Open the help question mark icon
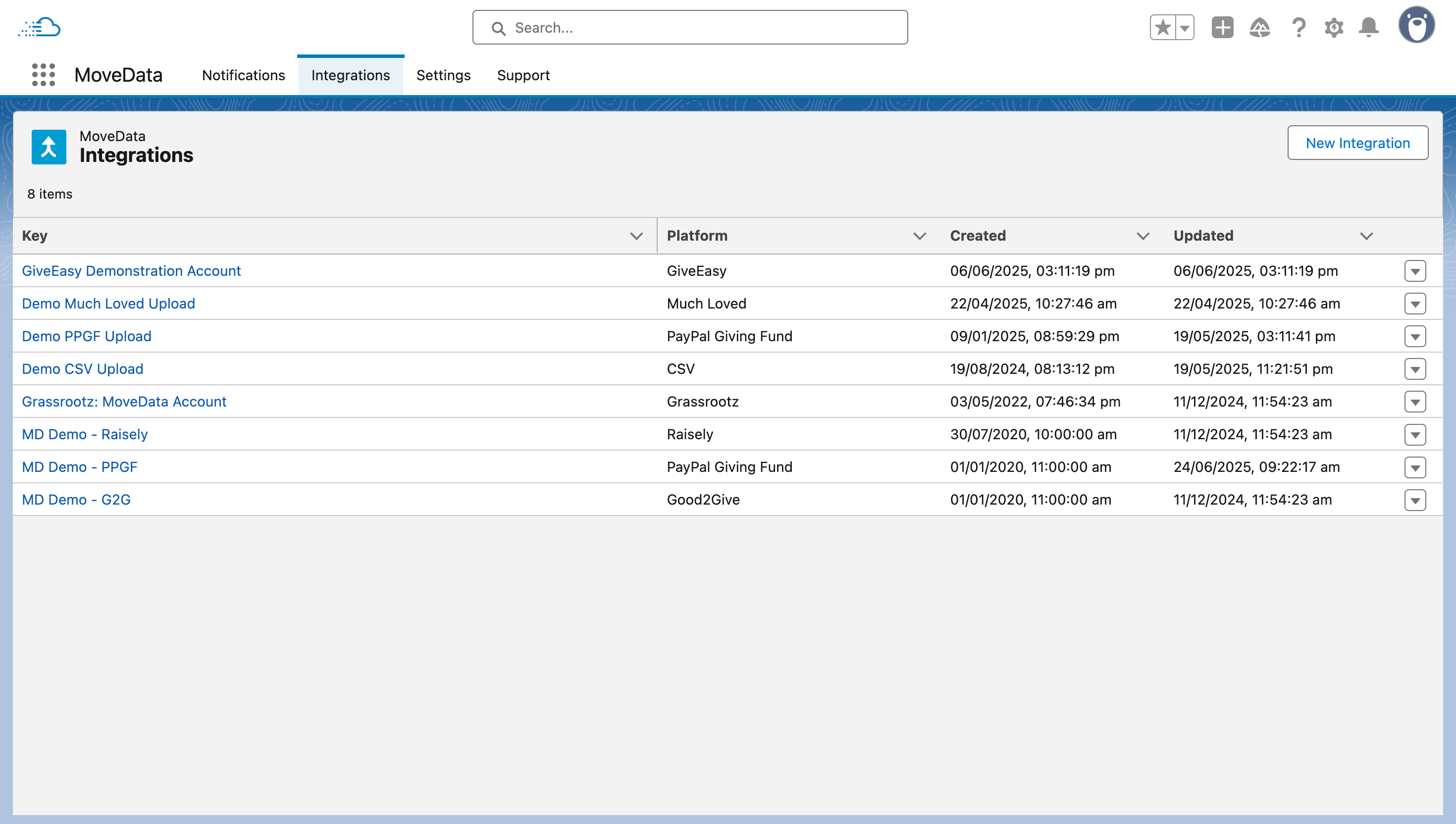The width and height of the screenshot is (1456, 824). click(1299, 27)
